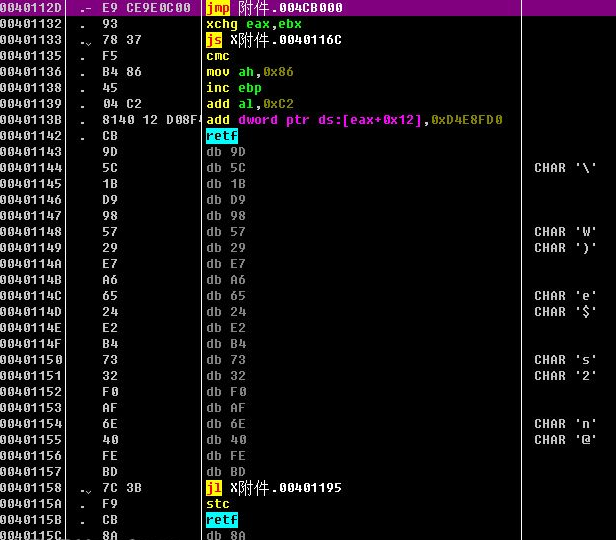This screenshot has height=540, width=616.
Task: Click hex bytes 7C 3B
Action: [122, 488]
